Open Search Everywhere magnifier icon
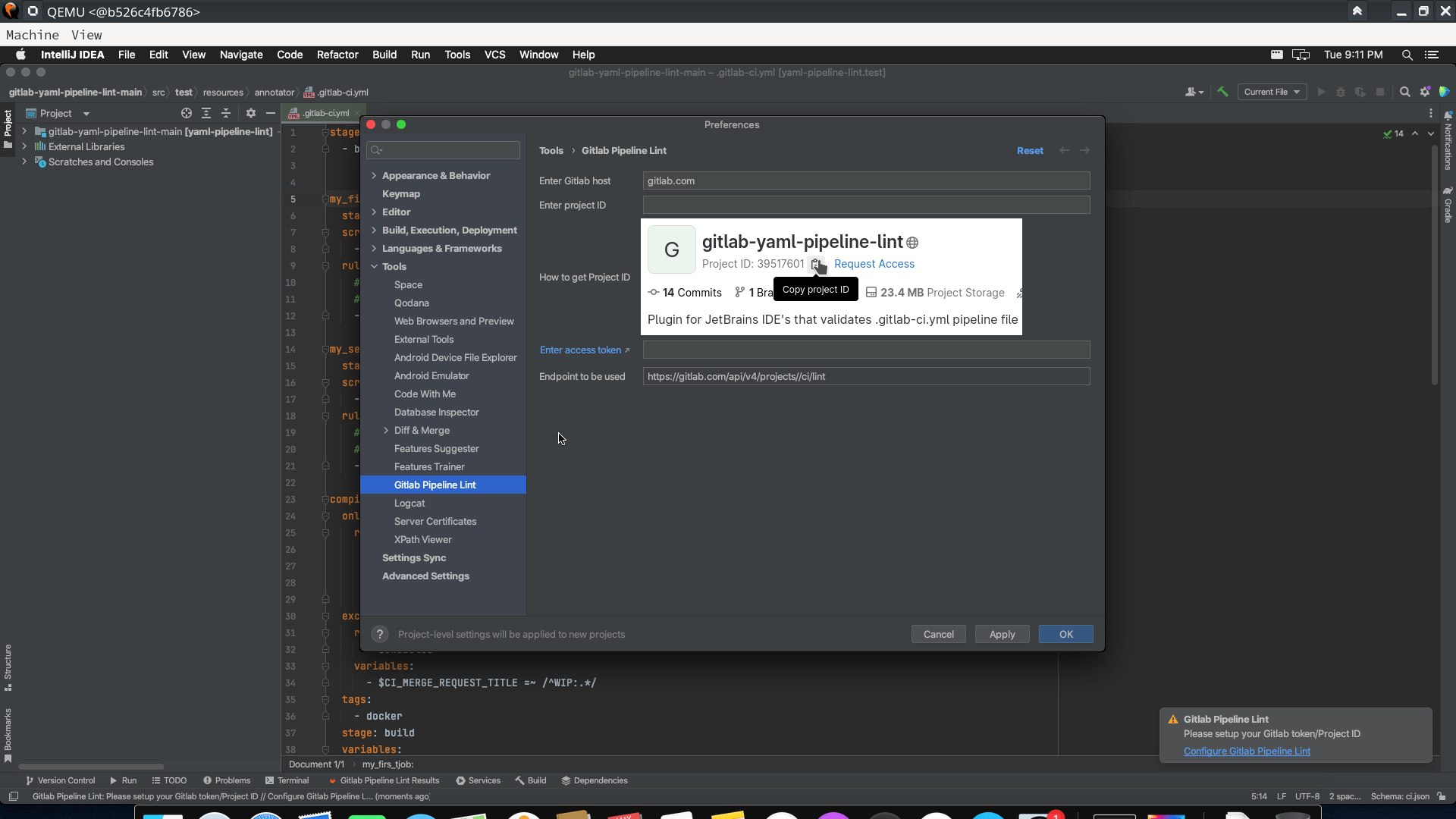The width and height of the screenshot is (1456, 819). point(1405,92)
